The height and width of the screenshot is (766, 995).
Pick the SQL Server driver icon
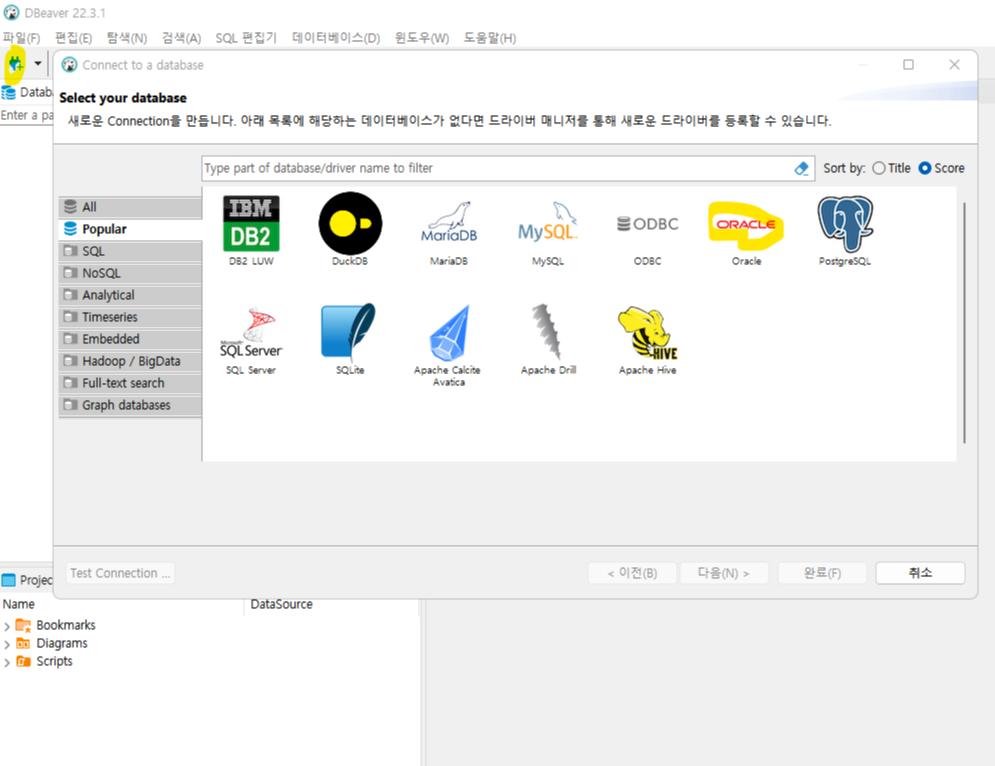[251, 333]
